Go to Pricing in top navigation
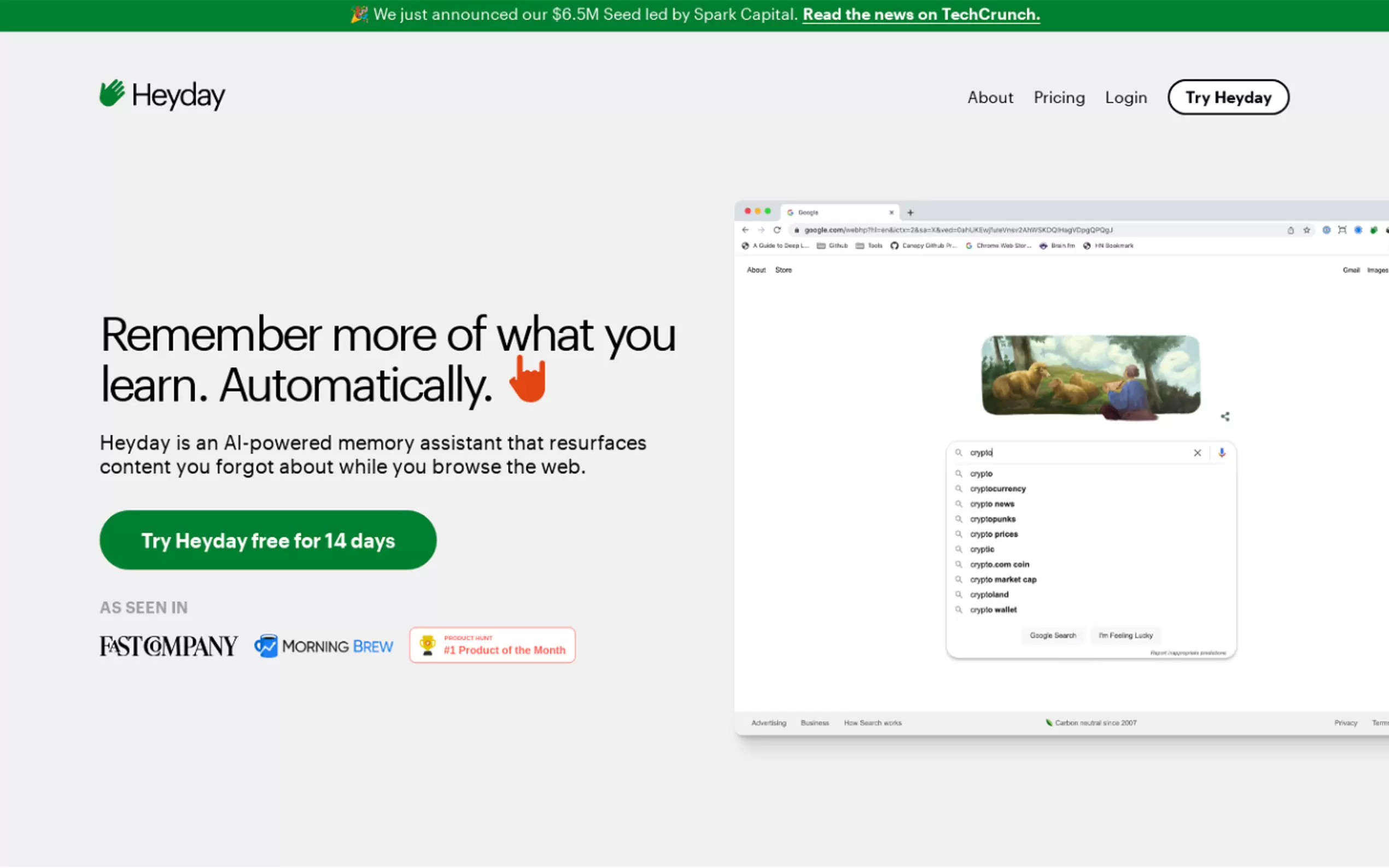The height and width of the screenshot is (868, 1389). click(1059, 98)
